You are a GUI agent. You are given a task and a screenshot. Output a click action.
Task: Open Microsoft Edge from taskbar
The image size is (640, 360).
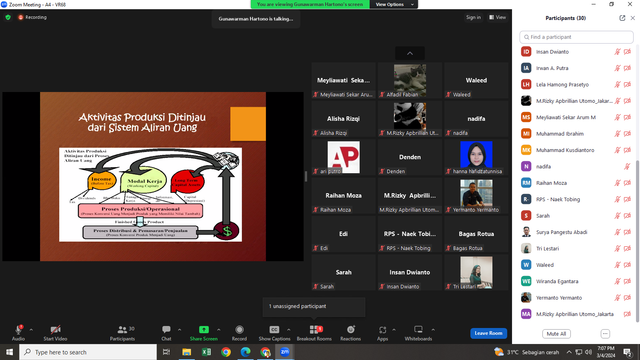(x=246, y=352)
